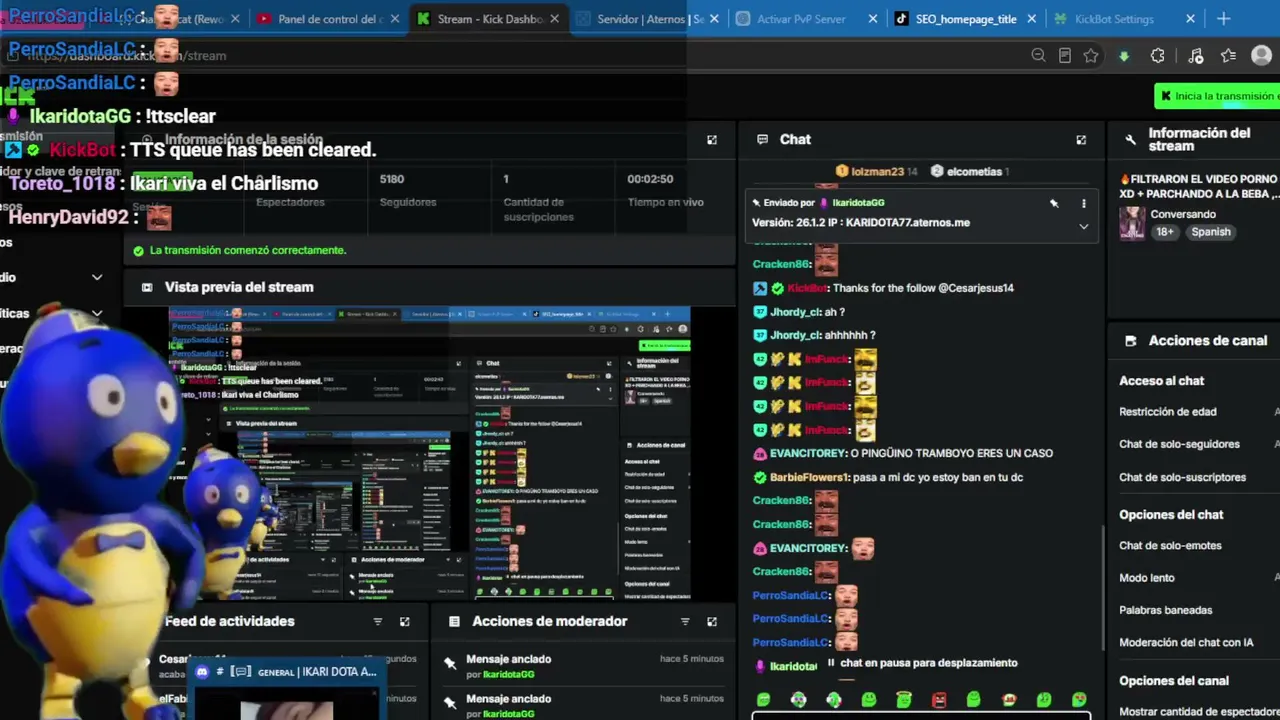Click BarbieFlowers1 username in chat
Image resolution: width=1280 pixels, height=720 pixels.
tap(809, 477)
